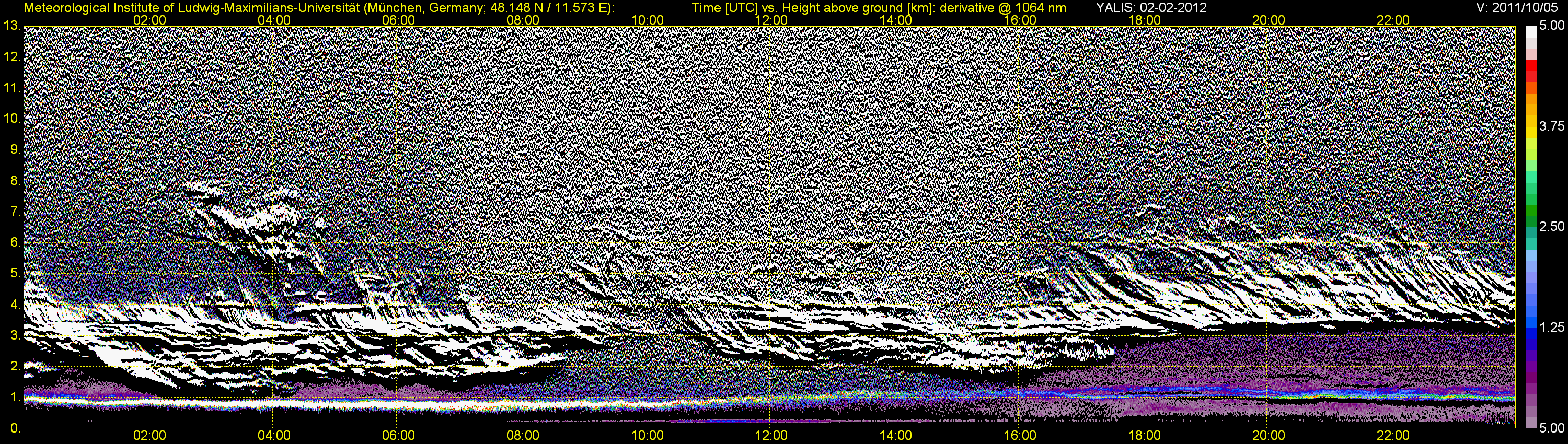Click the 13 km height axis label
Image resolution: width=1568 pixels, height=444 pixels.
pyautogui.click(x=11, y=26)
